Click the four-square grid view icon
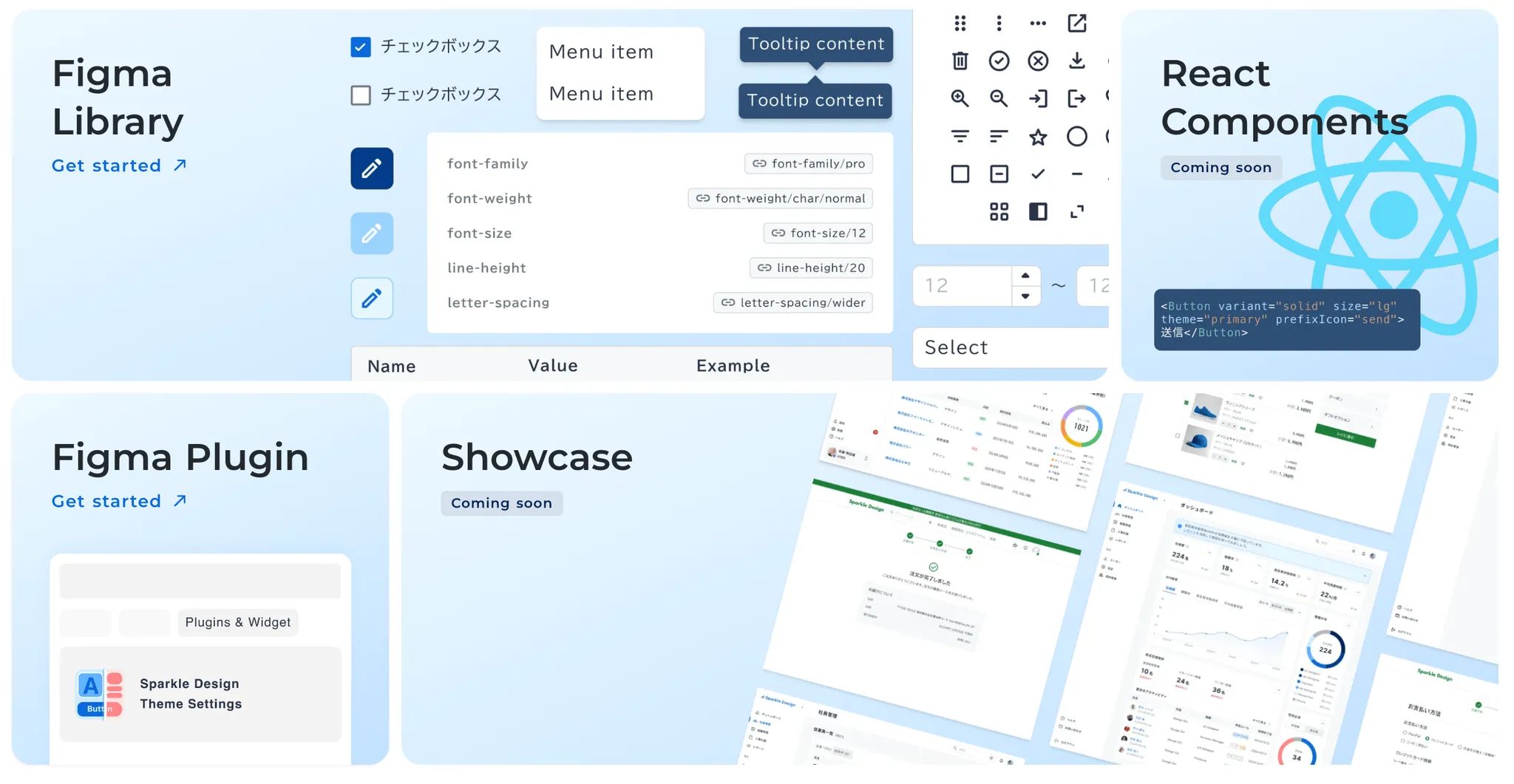Image resolution: width=1514 pixels, height=784 pixels. (999, 212)
